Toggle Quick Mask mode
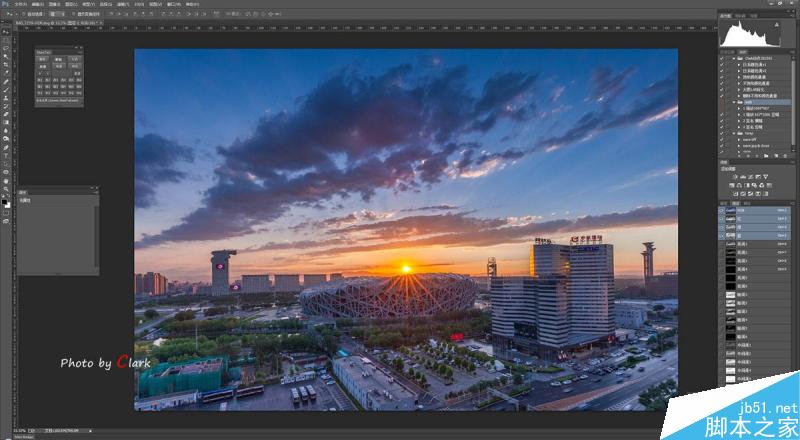The image size is (800, 440). 6,213
